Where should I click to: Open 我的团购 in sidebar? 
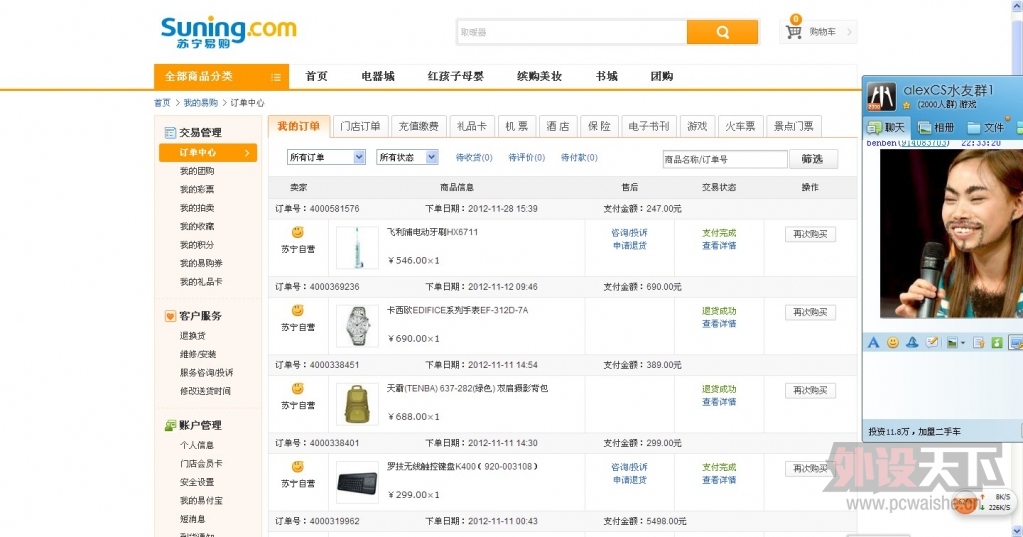coord(197,171)
